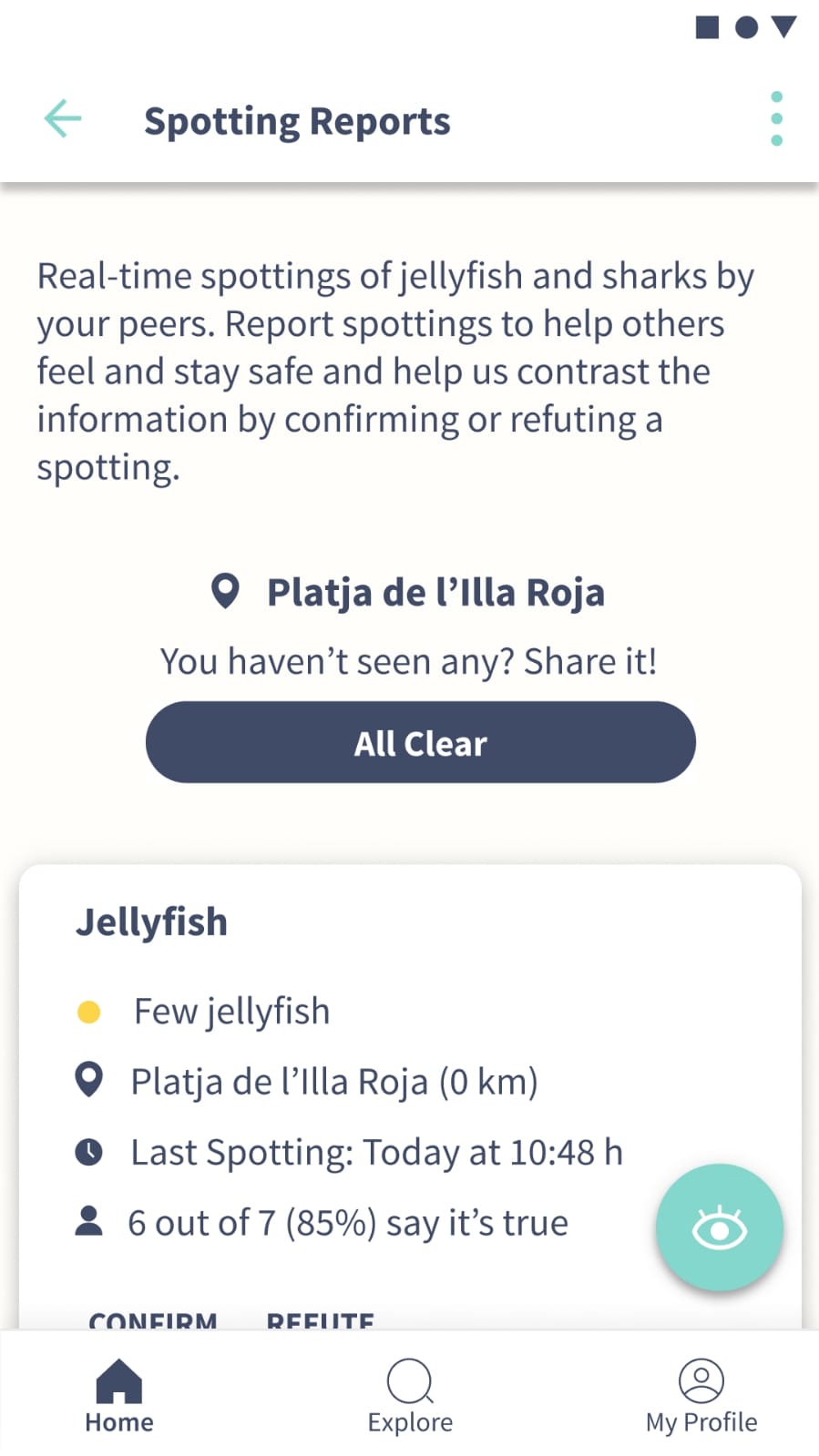Click the Few jellyfish status text
This screenshot has width=819, height=1456.
232,1012
